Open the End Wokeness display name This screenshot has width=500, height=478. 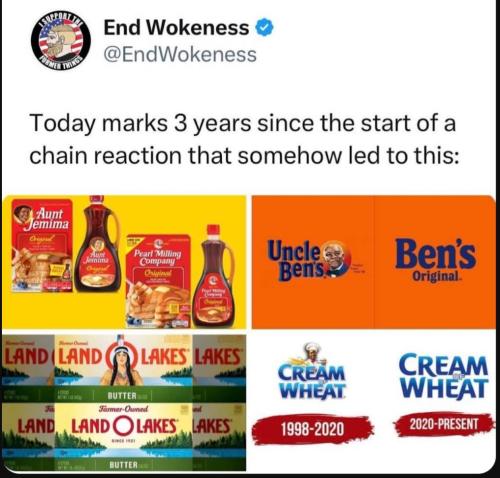click(176, 28)
